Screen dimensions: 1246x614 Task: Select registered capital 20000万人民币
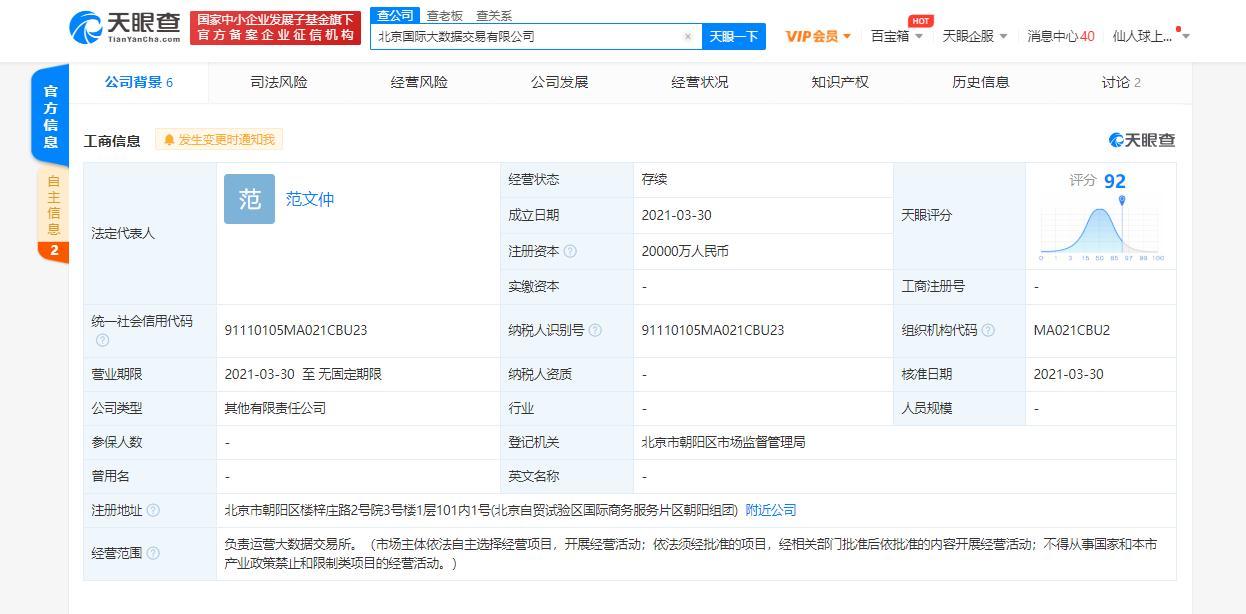point(685,251)
